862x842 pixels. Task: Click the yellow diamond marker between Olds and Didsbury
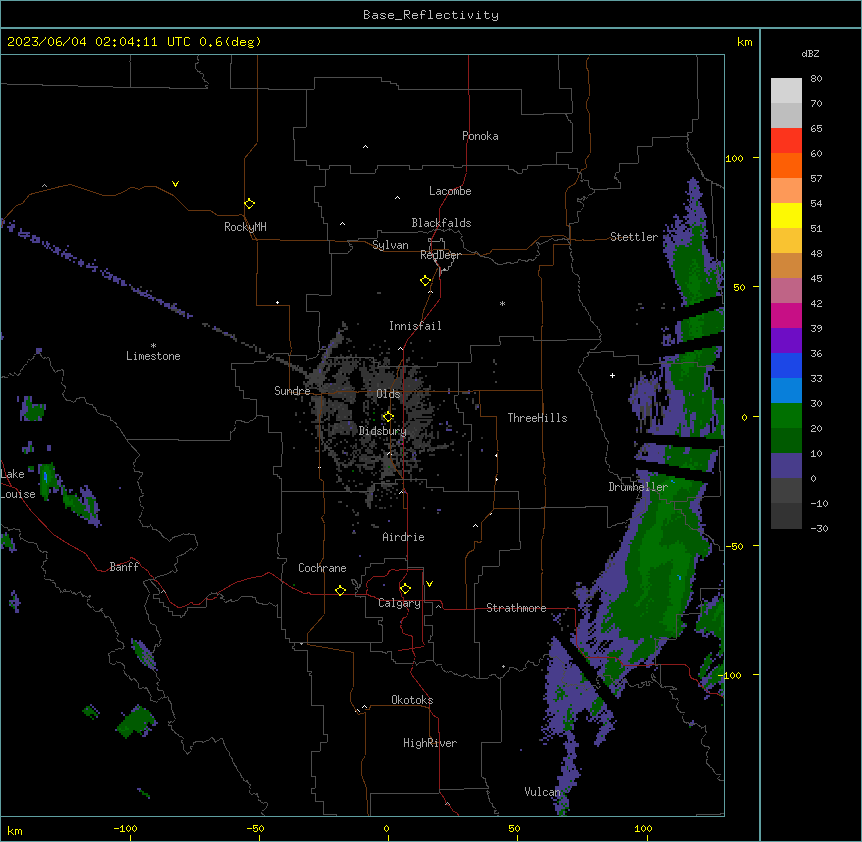pyautogui.click(x=388, y=417)
